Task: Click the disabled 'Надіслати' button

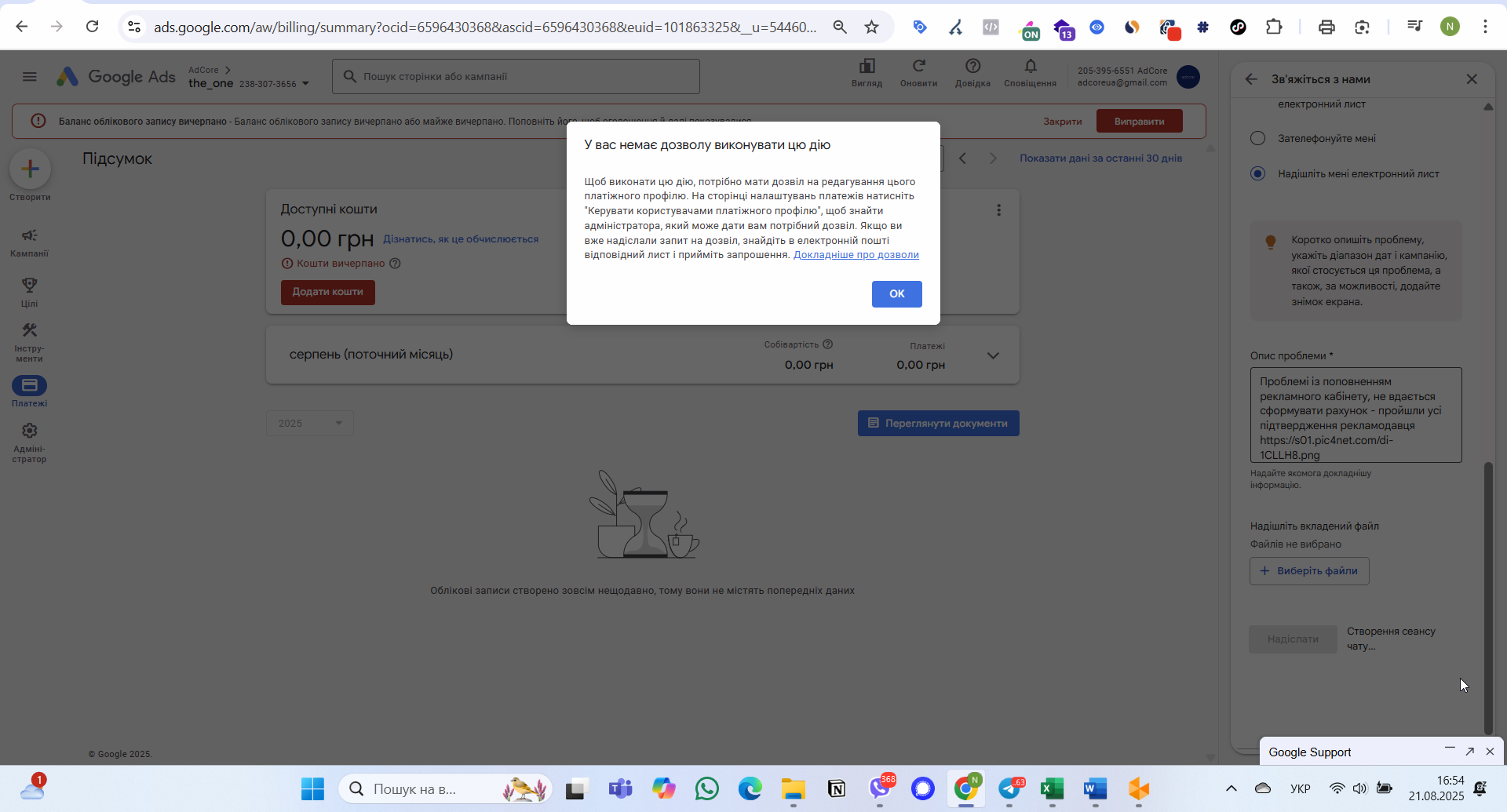Action: tap(1293, 639)
